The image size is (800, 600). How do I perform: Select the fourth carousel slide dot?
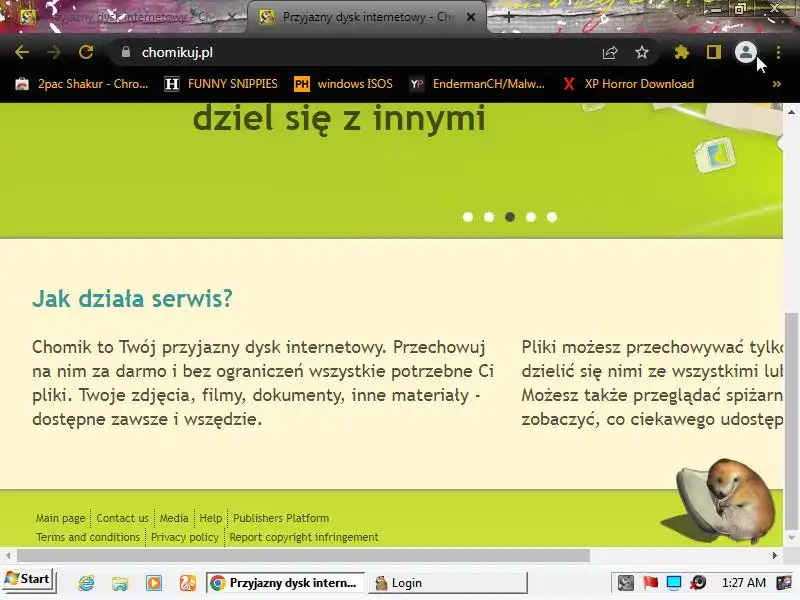click(531, 217)
